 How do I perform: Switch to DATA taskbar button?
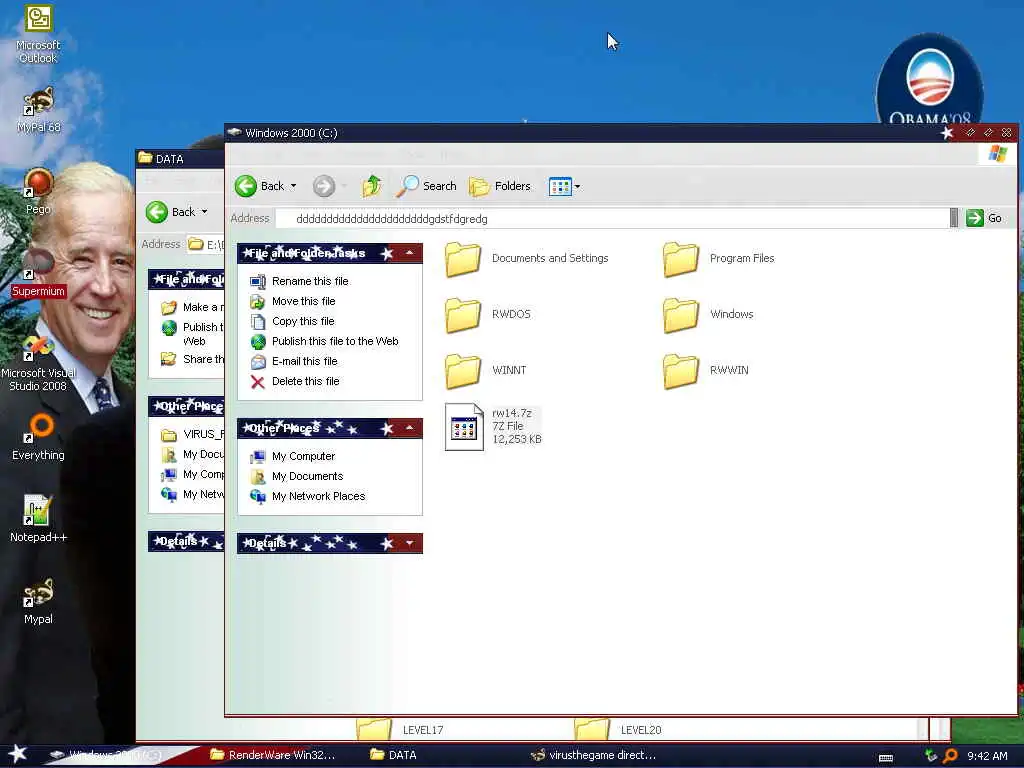point(393,755)
